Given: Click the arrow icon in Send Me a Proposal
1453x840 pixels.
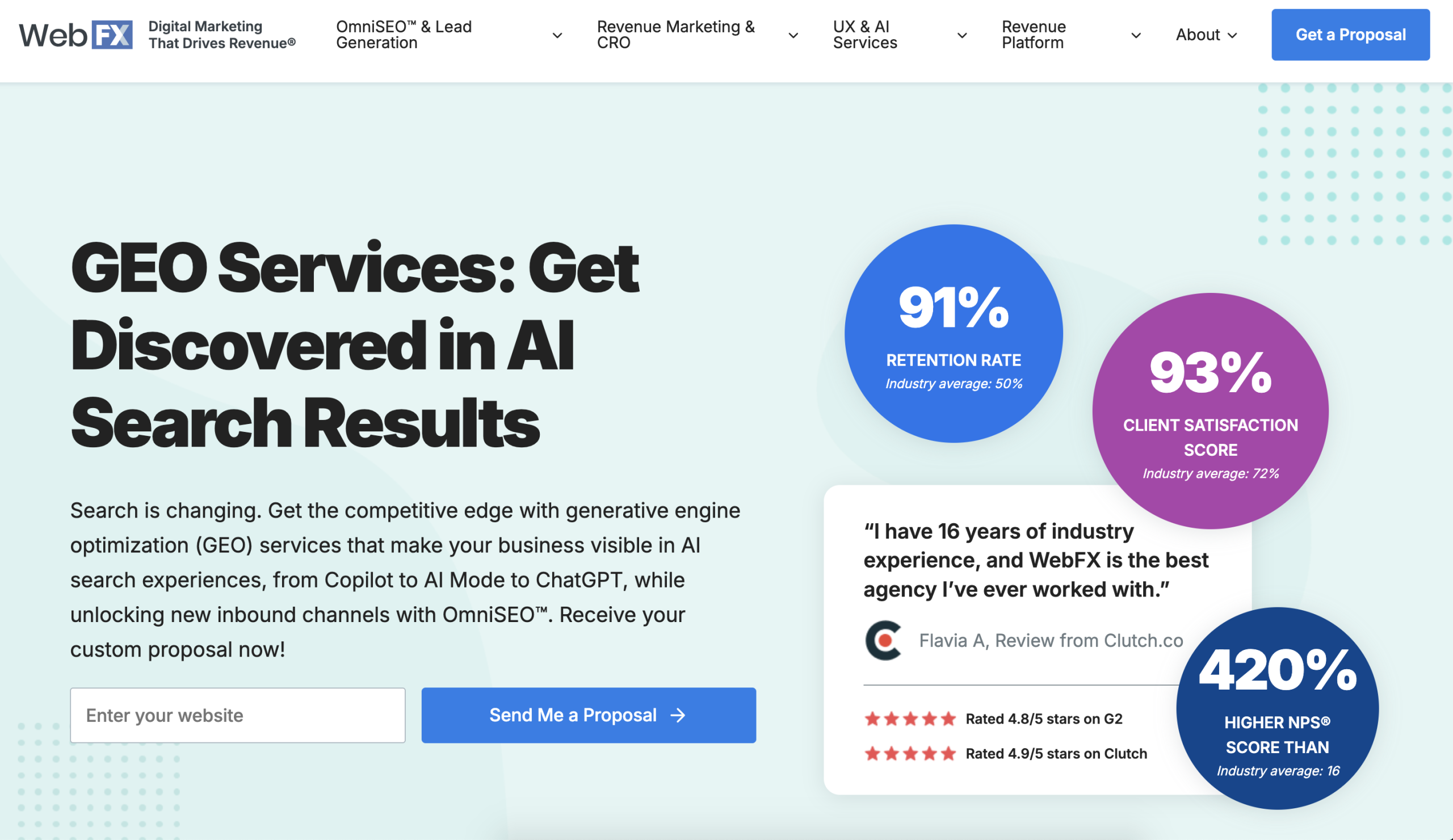Looking at the screenshot, I should coord(678,715).
